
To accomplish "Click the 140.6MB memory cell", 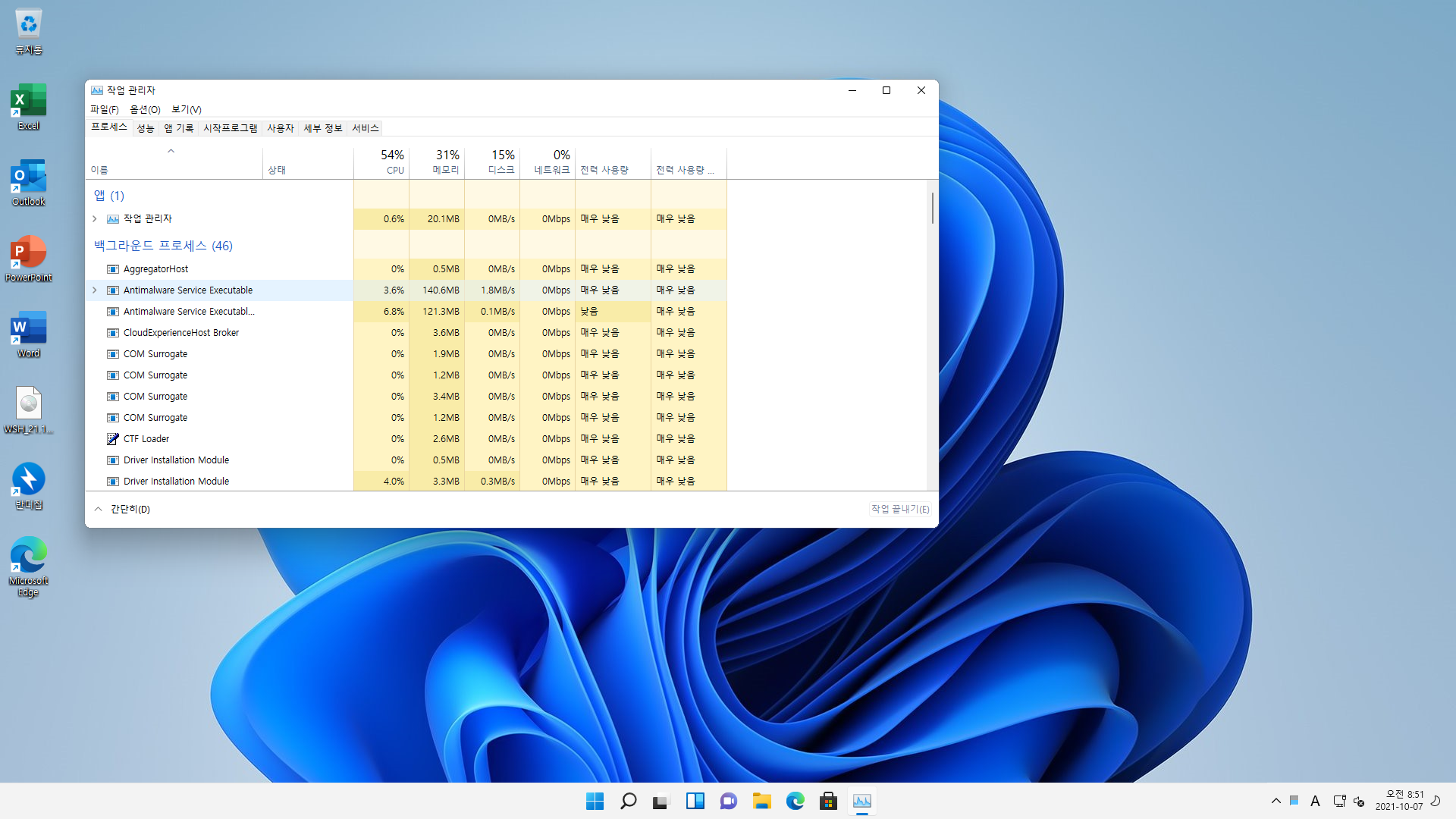I will (437, 290).
